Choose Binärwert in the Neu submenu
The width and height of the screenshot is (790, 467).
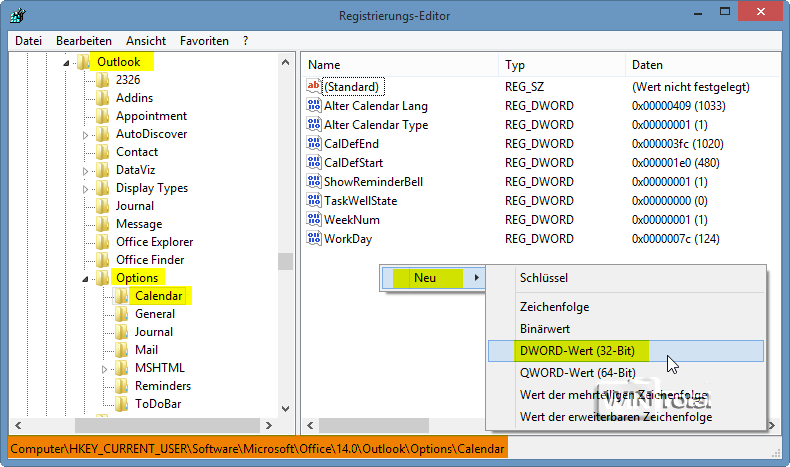(626, 329)
